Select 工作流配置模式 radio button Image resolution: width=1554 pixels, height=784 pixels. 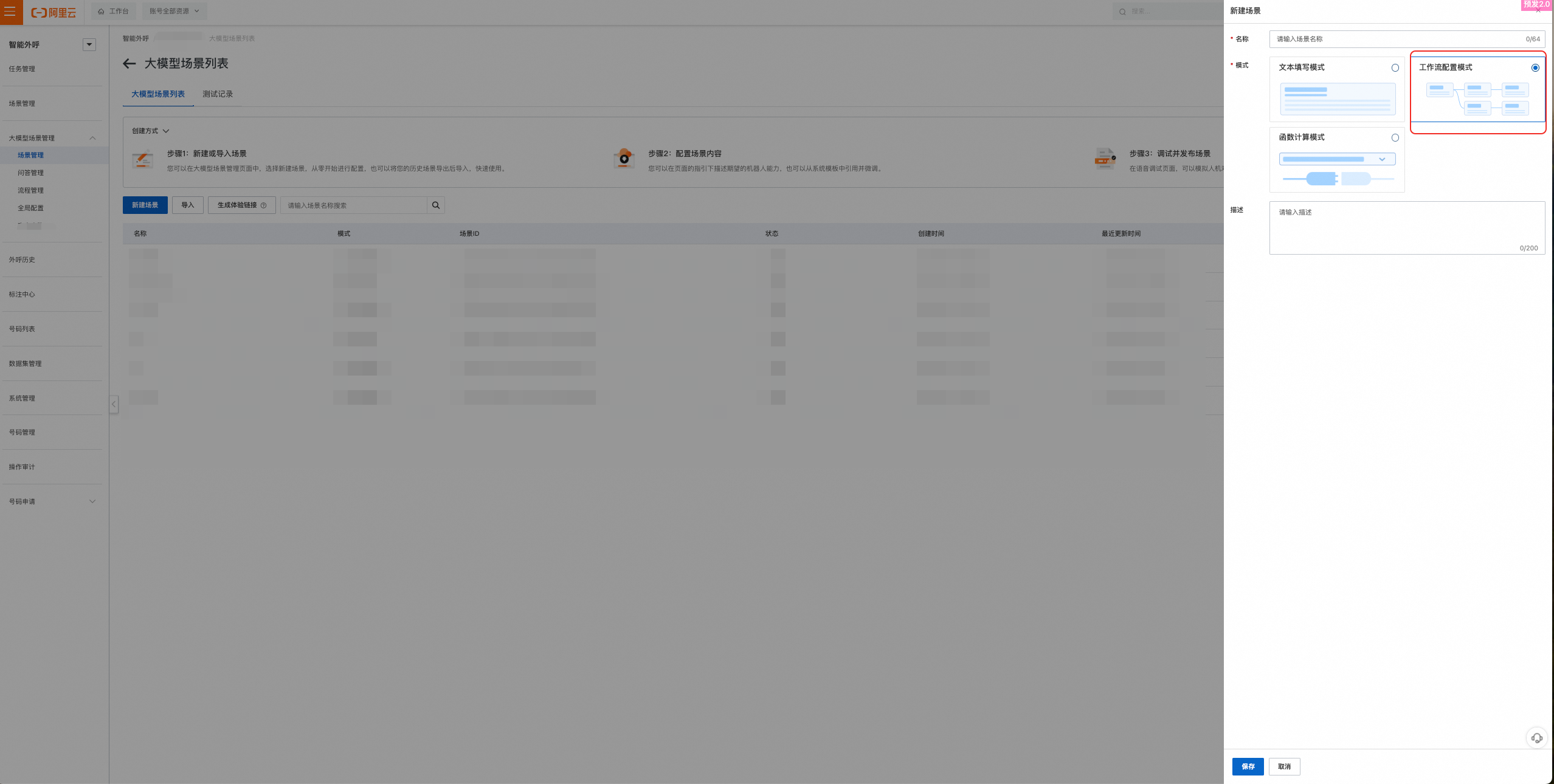tap(1535, 68)
